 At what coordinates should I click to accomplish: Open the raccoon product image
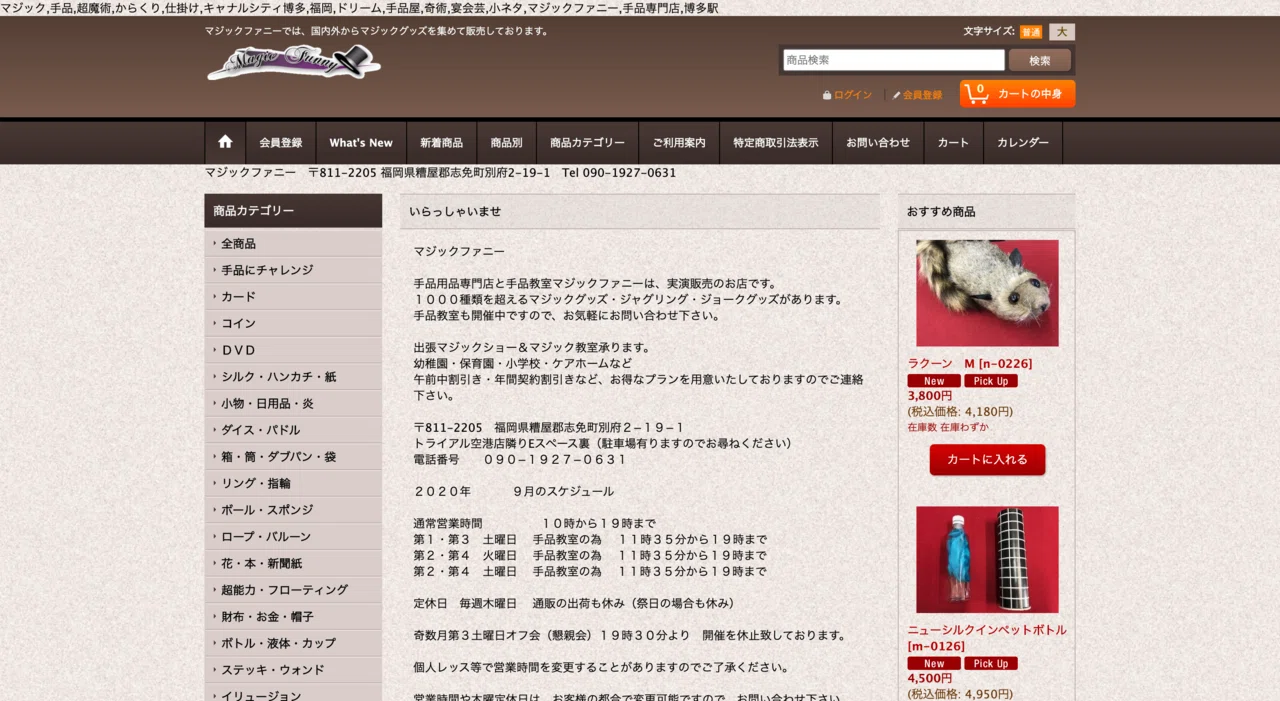tap(987, 293)
